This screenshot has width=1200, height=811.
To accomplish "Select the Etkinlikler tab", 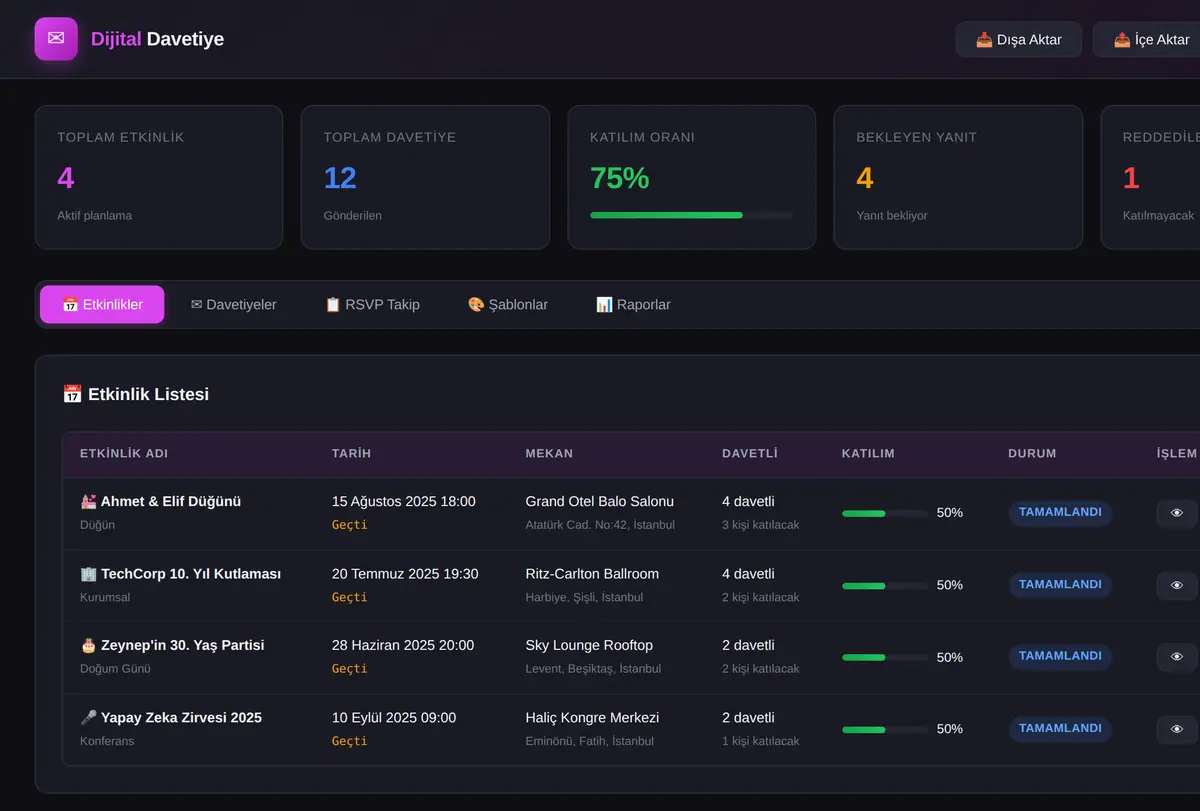I will click(x=102, y=305).
